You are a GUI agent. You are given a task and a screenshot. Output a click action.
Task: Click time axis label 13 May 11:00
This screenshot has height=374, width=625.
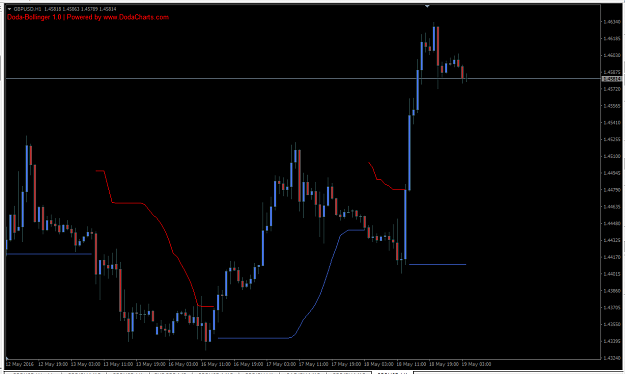click(x=118, y=364)
